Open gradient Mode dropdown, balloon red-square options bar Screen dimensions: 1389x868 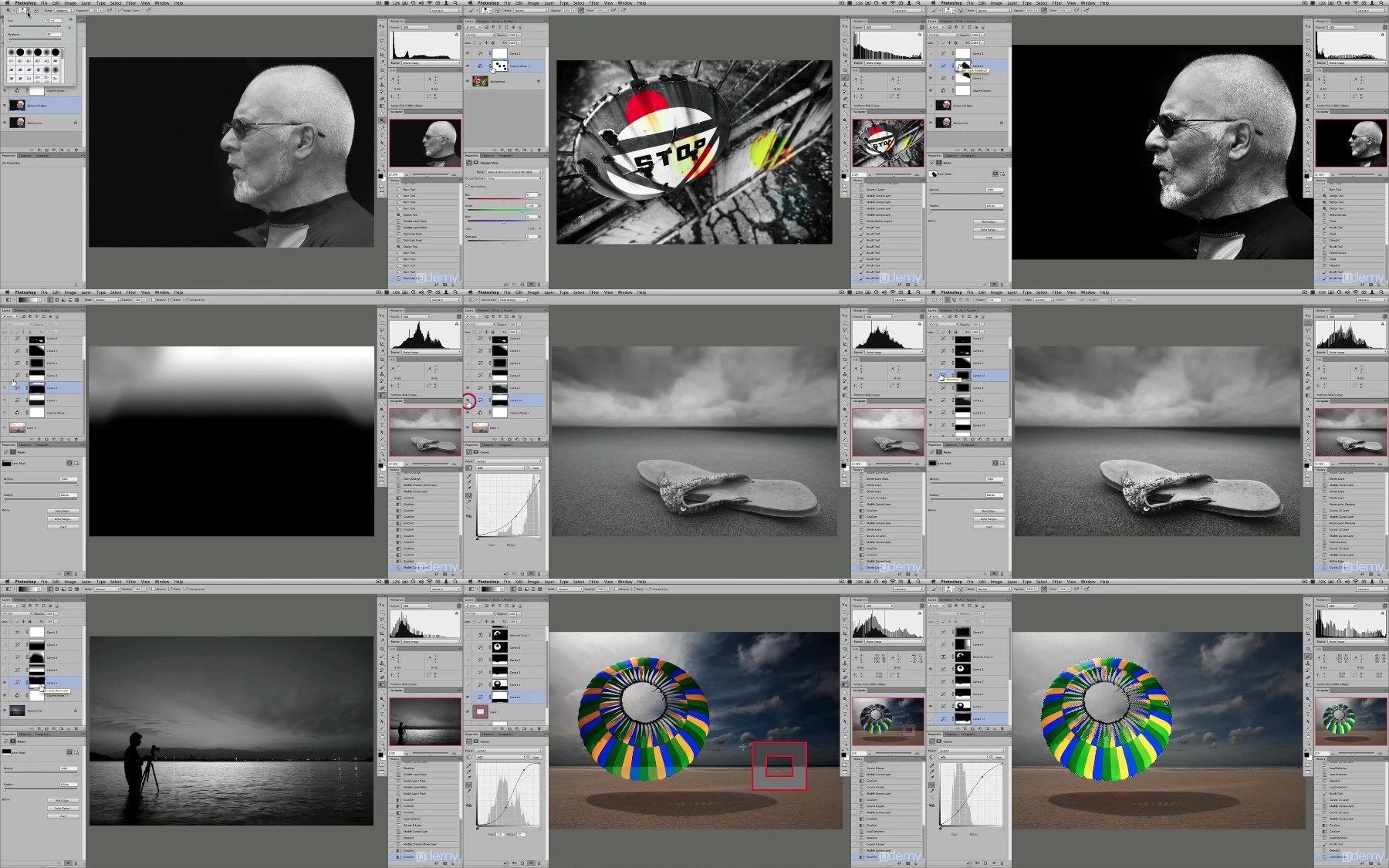point(570,589)
